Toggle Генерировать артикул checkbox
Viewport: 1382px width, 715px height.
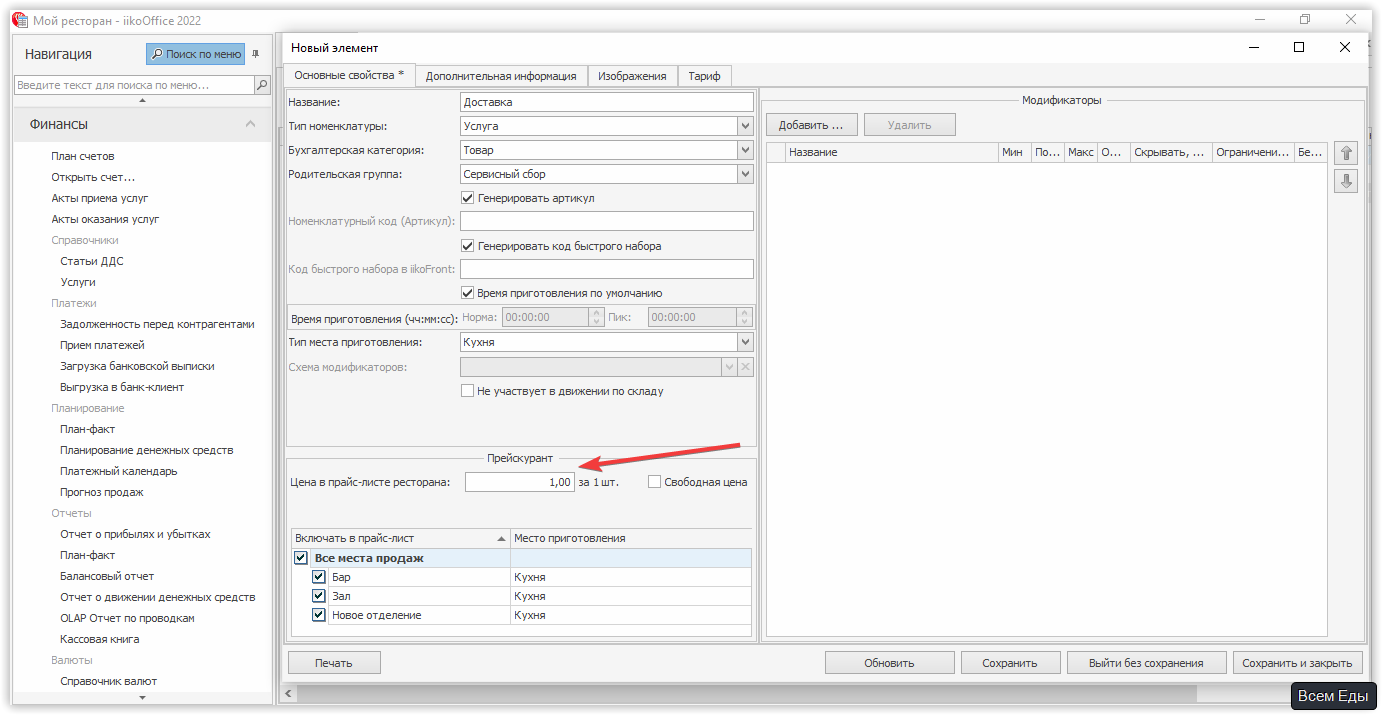coord(467,198)
